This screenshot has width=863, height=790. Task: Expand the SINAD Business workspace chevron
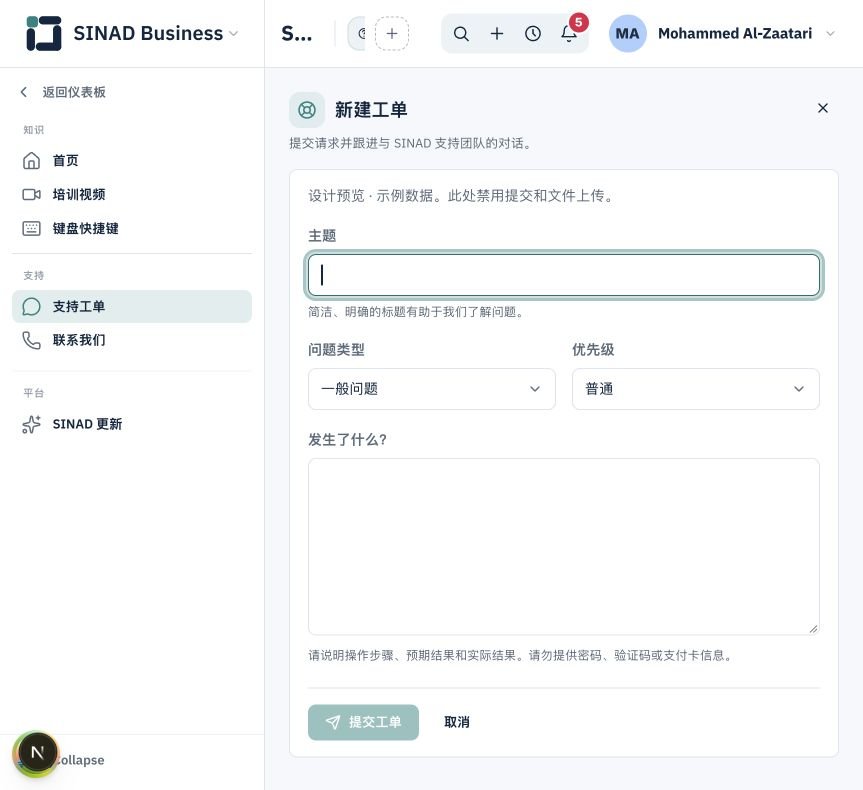click(234, 34)
